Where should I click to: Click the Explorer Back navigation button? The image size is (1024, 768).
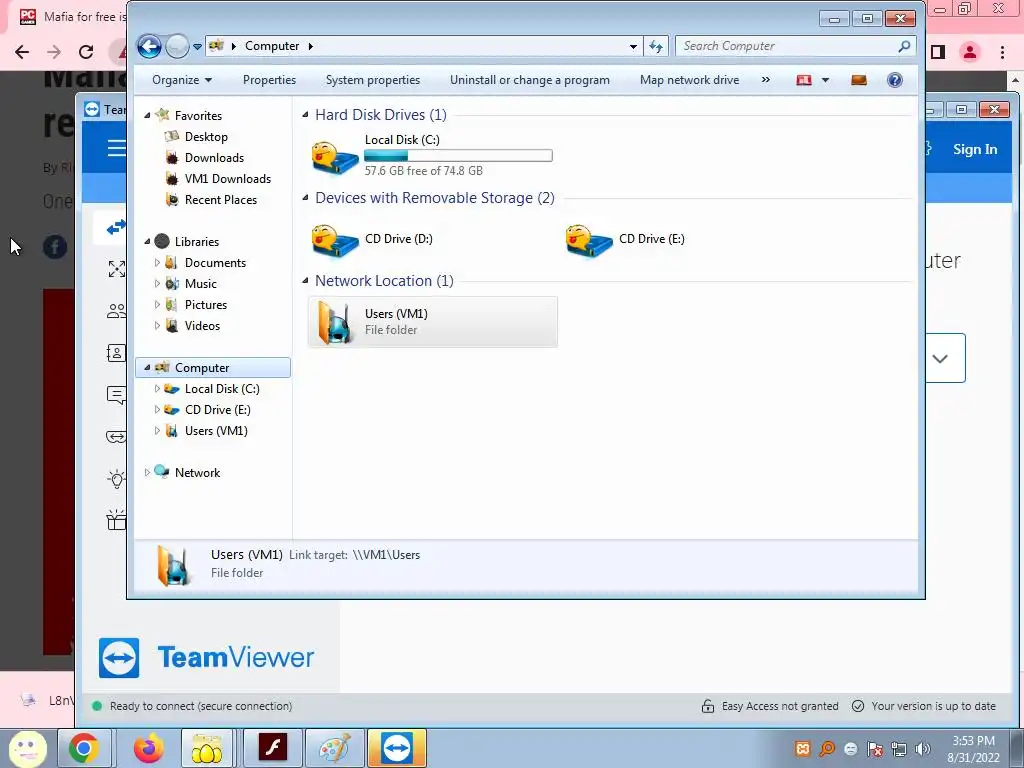tap(150, 46)
